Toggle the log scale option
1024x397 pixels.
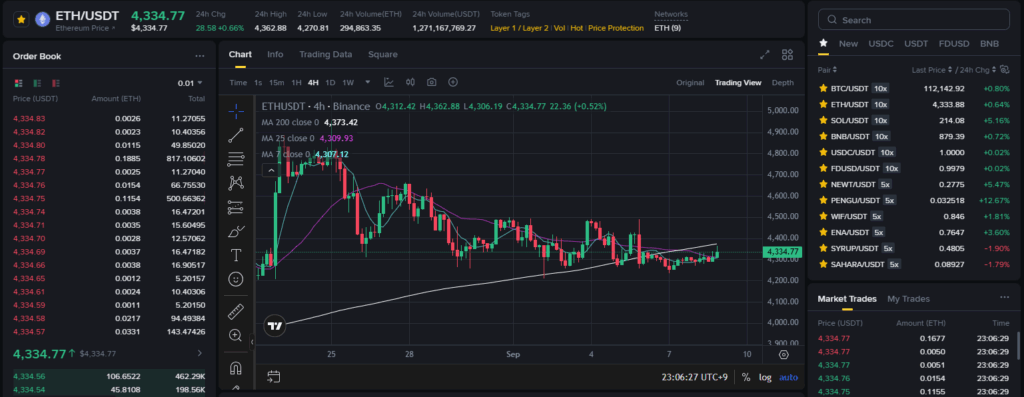(765, 377)
